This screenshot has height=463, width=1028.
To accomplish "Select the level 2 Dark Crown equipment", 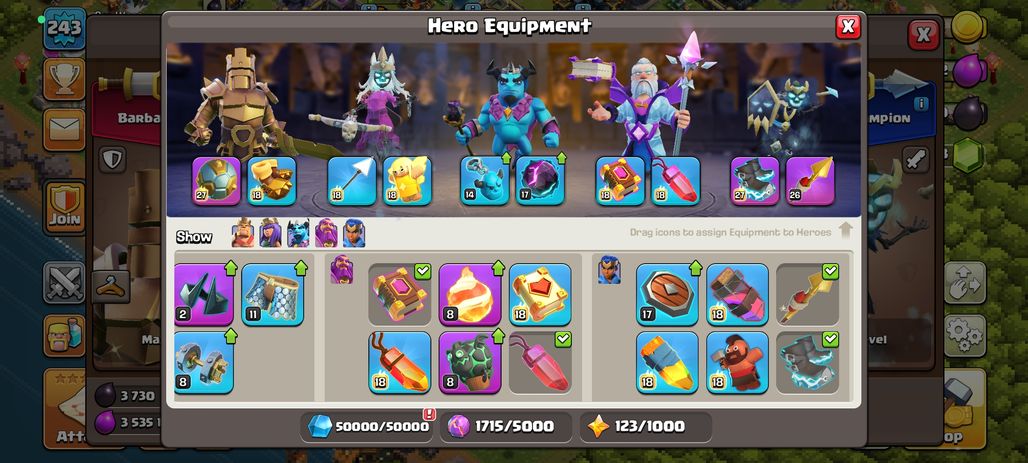I will click(204, 294).
